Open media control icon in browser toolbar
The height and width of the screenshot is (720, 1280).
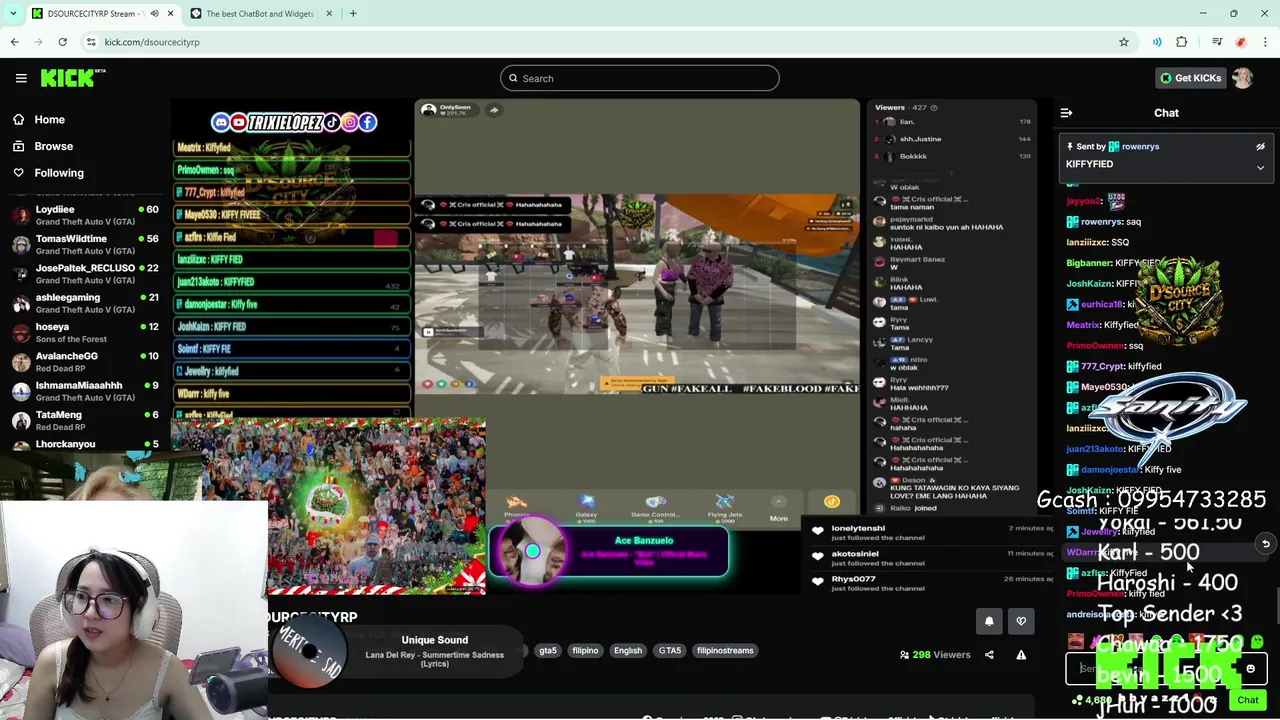(1217, 42)
